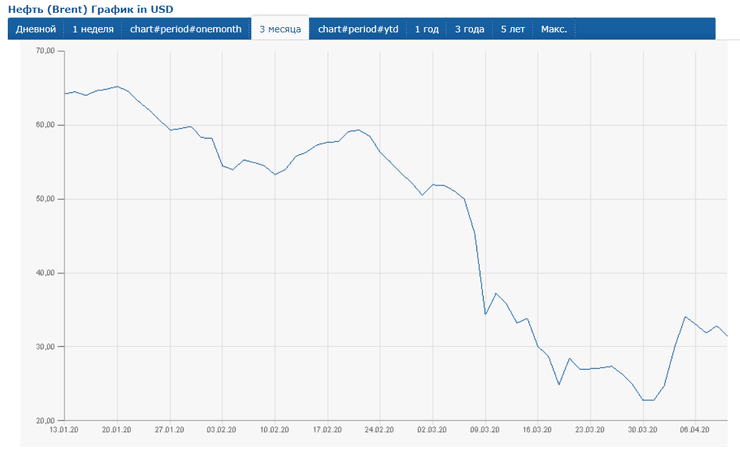Screen dimensions: 740x452
Task: Select the 1 неделя tab
Action: (x=93, y=29)
